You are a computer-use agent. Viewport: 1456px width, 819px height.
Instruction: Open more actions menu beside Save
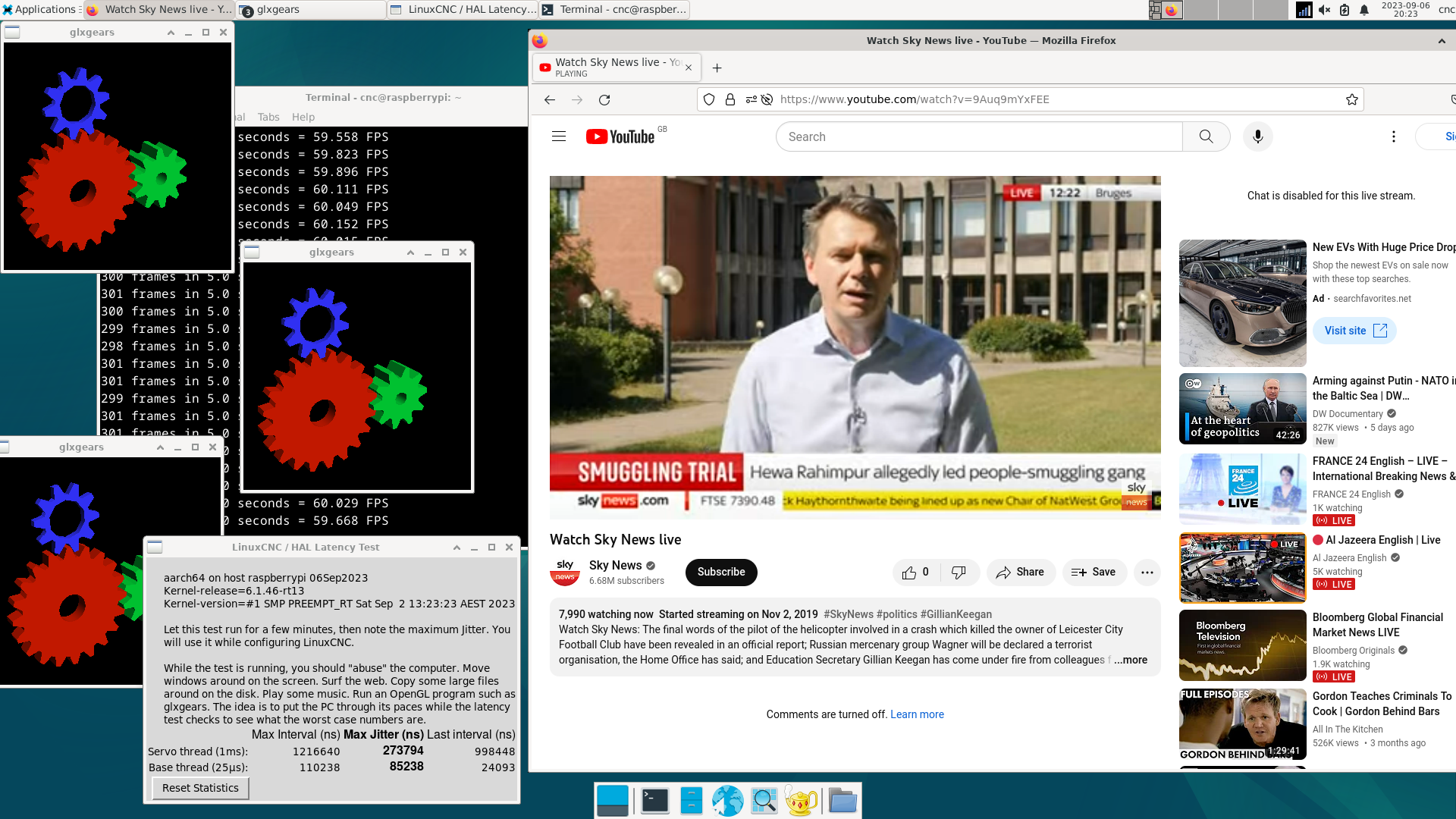click(1147, 573)
